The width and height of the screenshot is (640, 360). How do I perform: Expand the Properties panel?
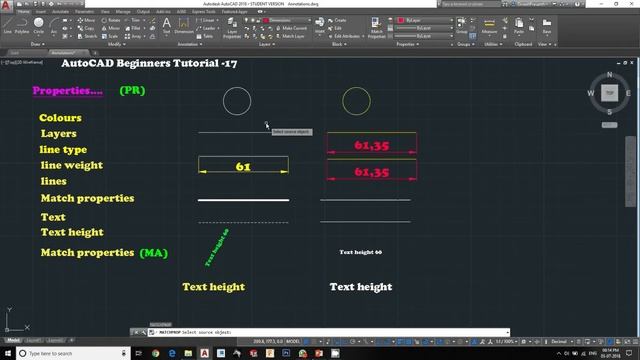pyautogui.click(x=407, y=44)
